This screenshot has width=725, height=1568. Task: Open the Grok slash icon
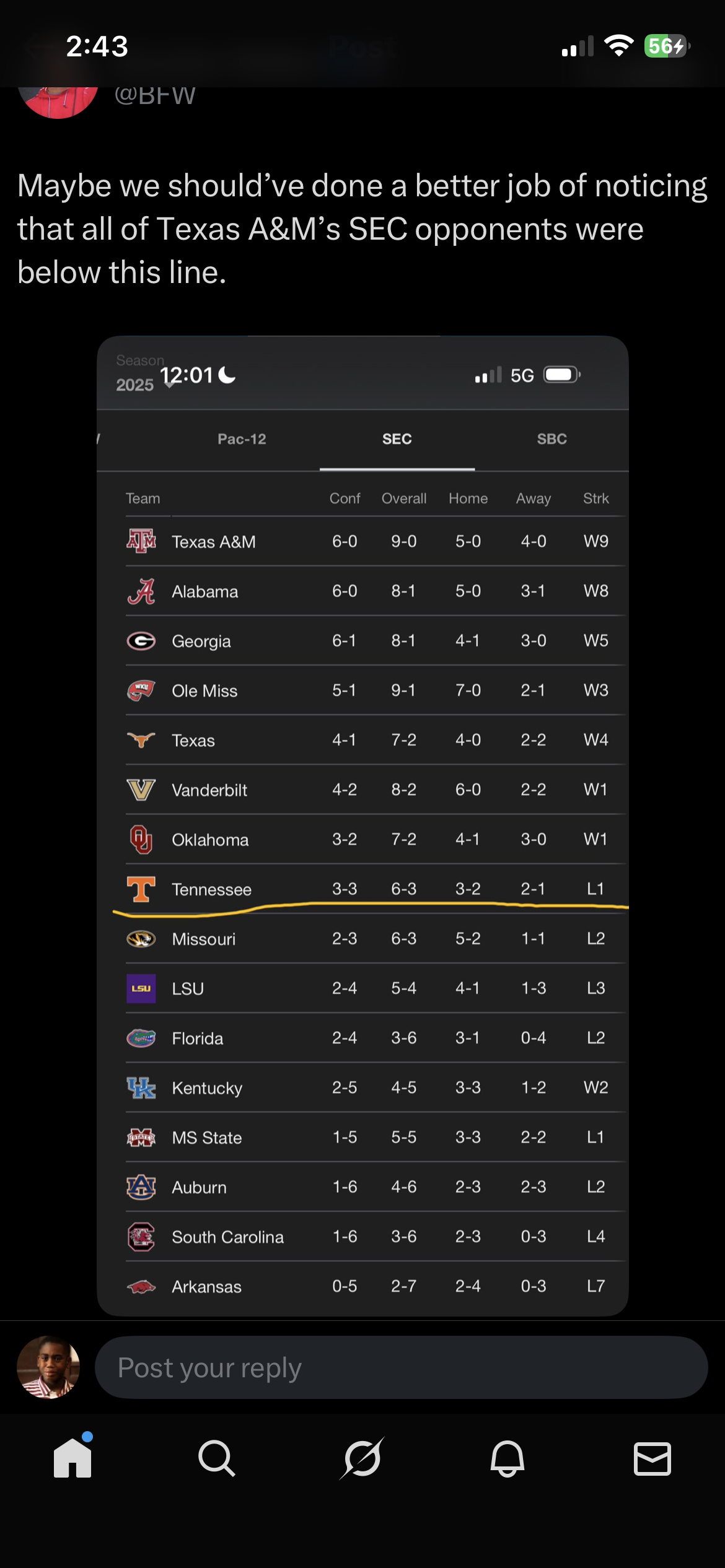click(362, 1458)
